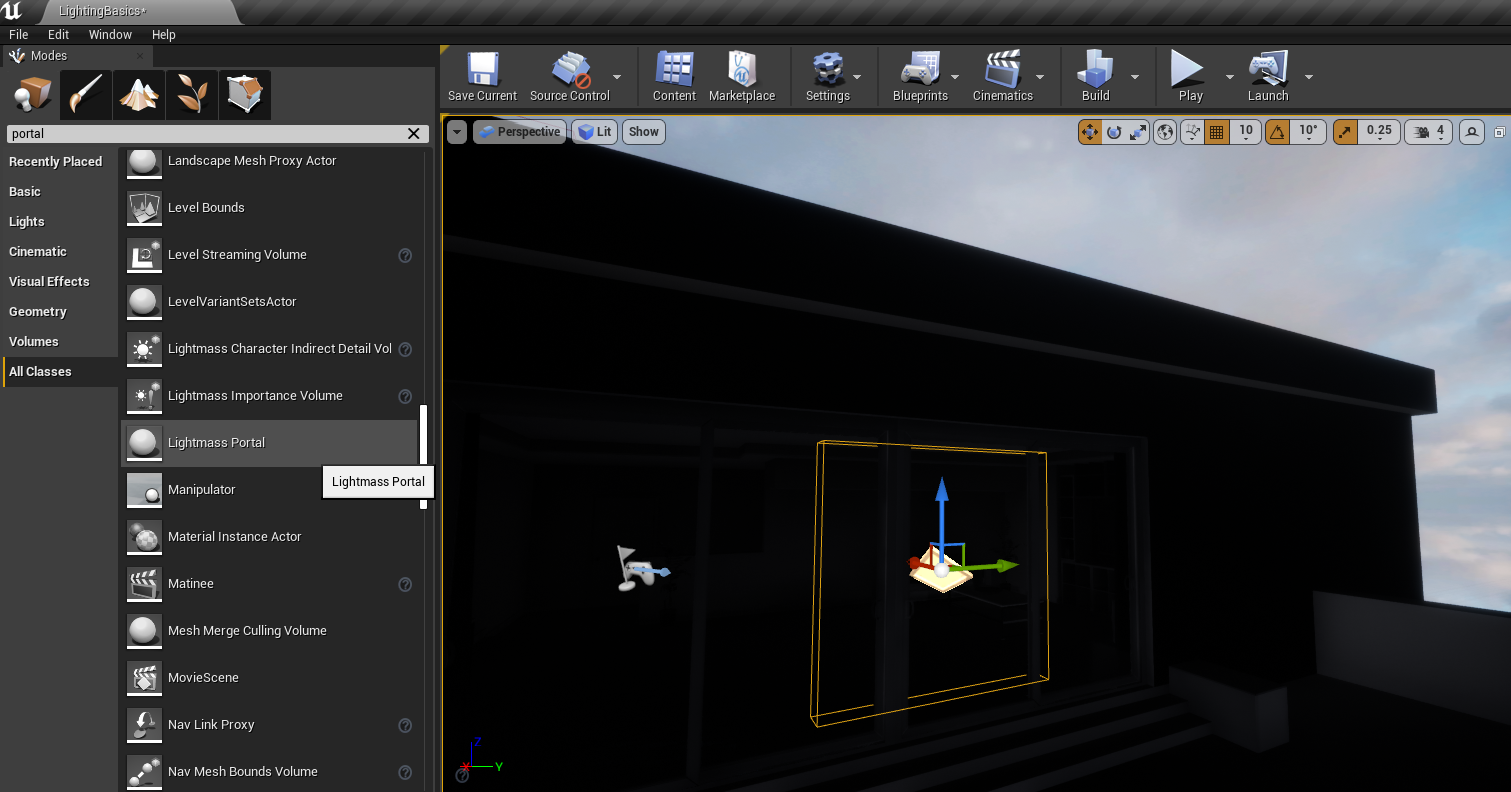Open help for Matinee item
Image resolution: width=1511 pixels, height=792 pixels.
click(405, 584)
